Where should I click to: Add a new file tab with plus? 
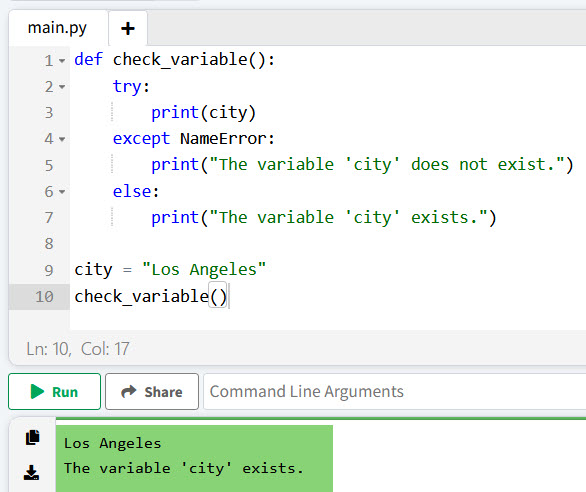(128, 28)
